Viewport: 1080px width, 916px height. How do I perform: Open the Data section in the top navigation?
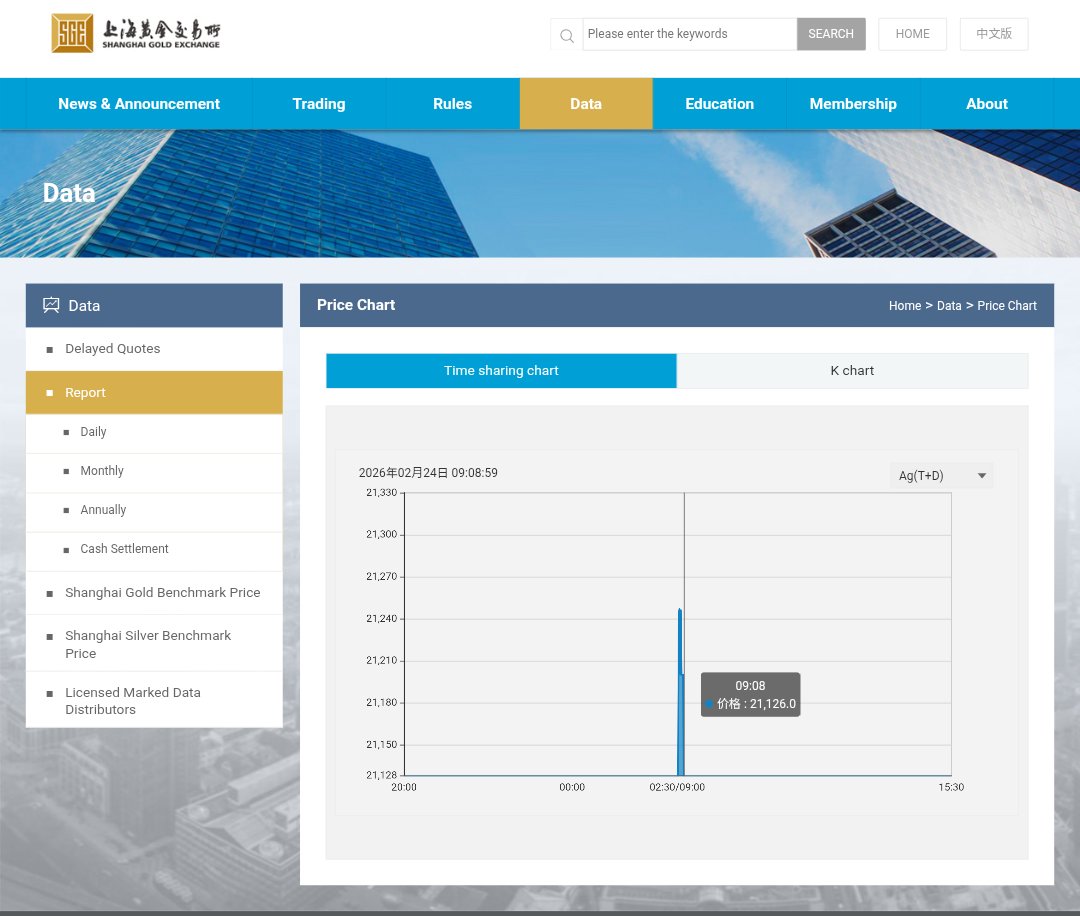(586, 103)
